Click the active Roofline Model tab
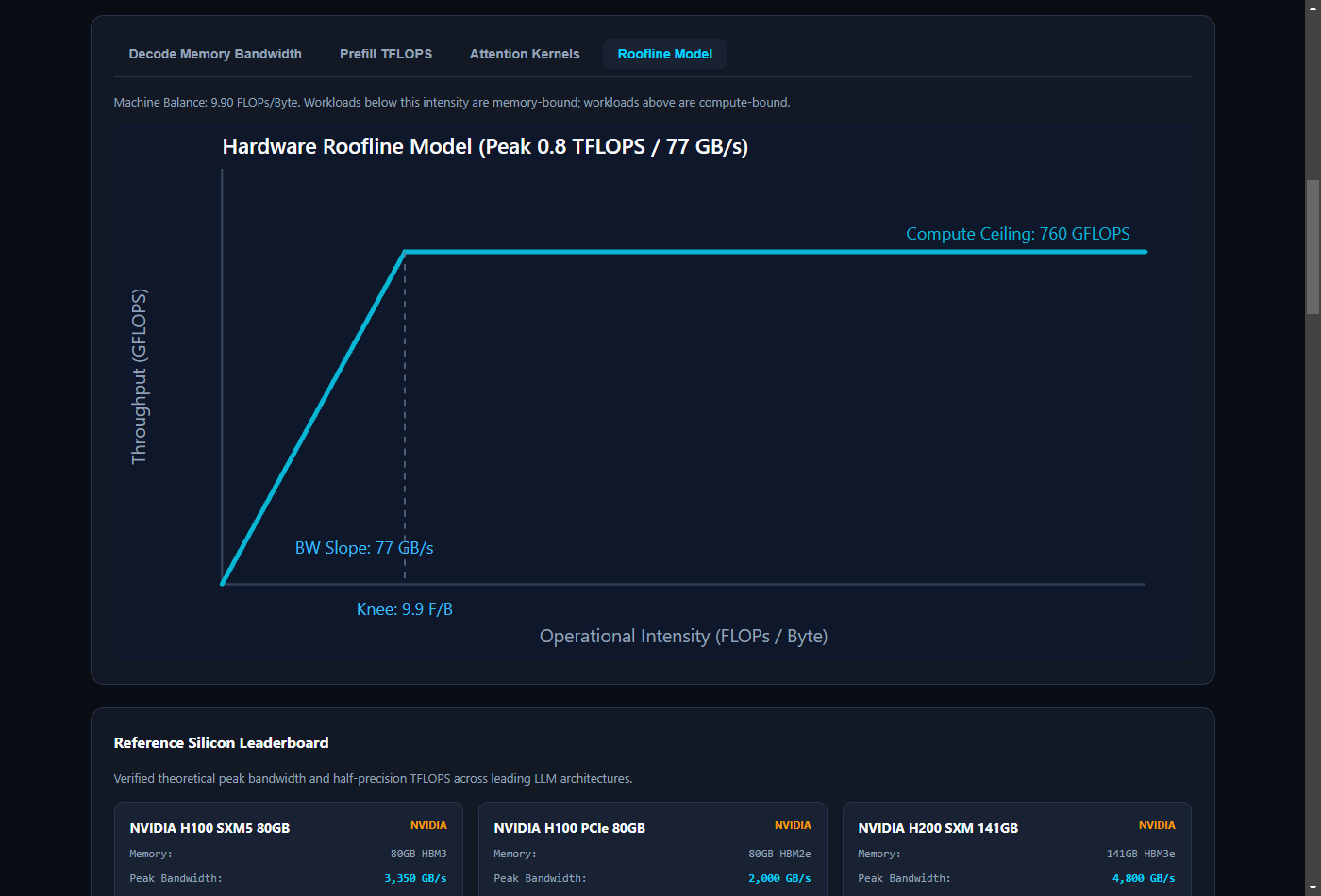The width and height of the screenshot is (1321, 896). [665, 54]
